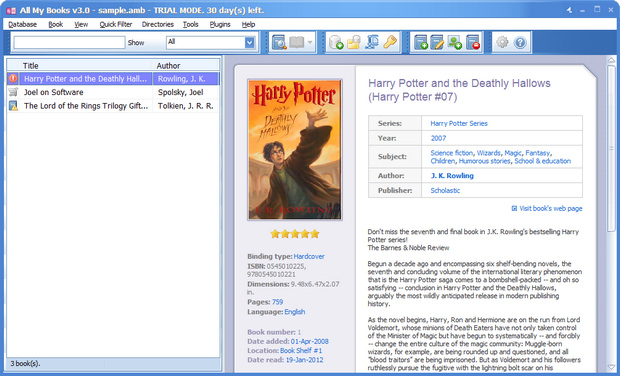Click the Magic subject link
This screenshot has height=376, width=620.
click(x=513, y=153)
